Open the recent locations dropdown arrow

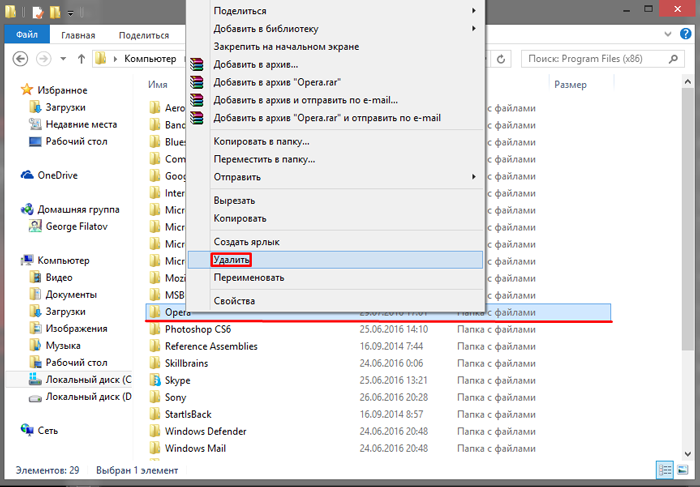coord(61,58)
